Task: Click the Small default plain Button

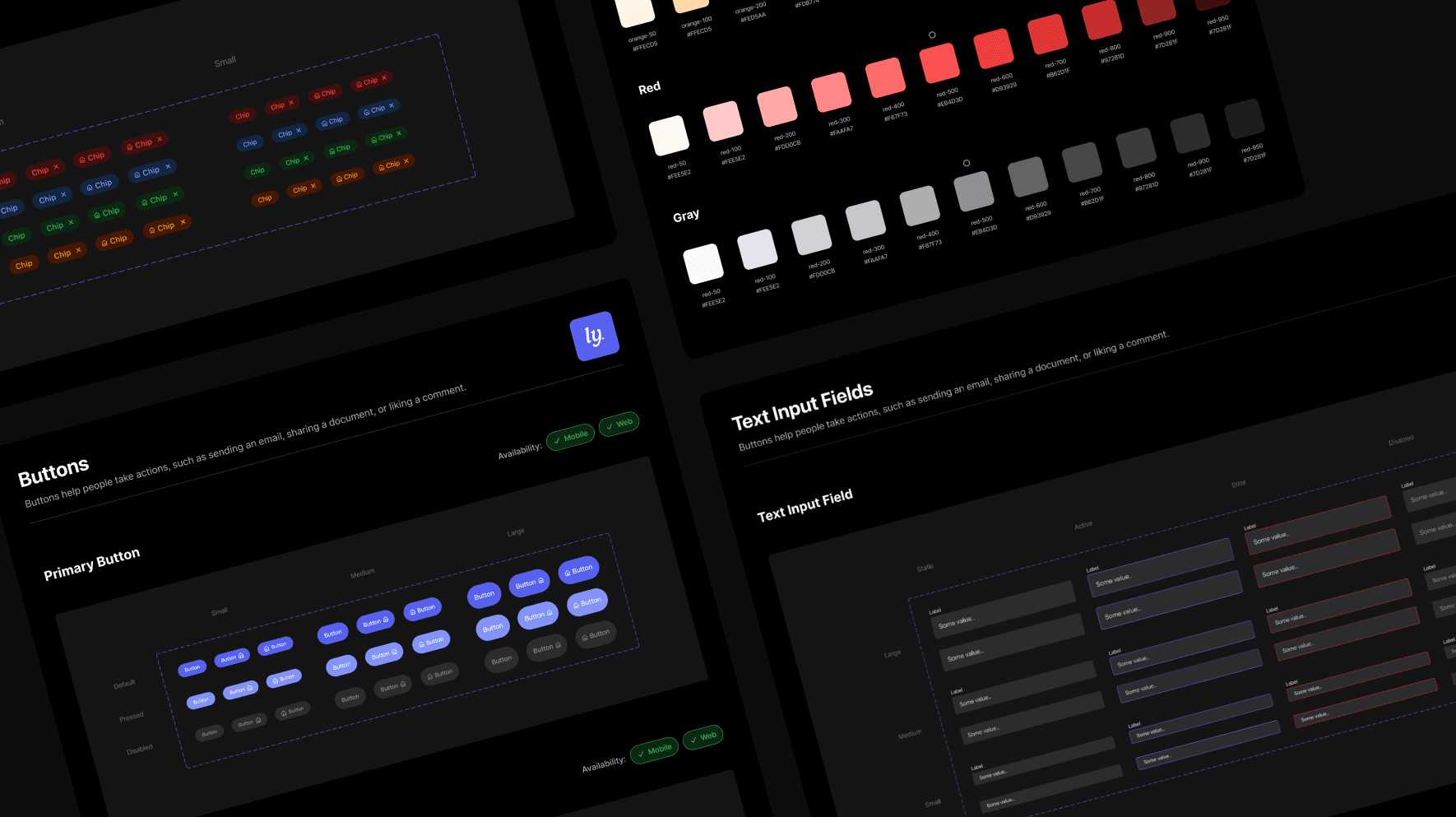Action: pos(192,669)
